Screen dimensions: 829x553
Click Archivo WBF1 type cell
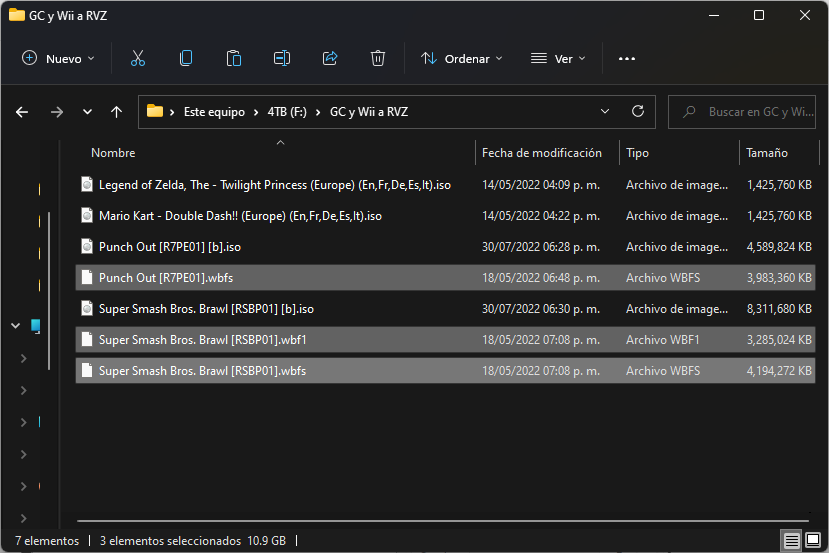click(x=662, y=340)
